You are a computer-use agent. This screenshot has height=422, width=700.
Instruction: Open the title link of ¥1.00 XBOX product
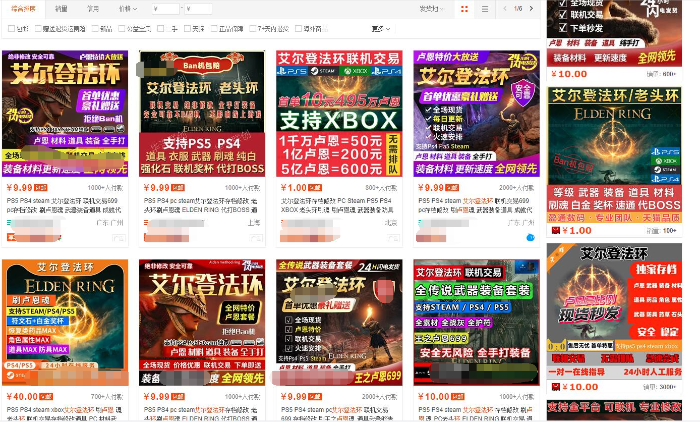coord(337,205)
